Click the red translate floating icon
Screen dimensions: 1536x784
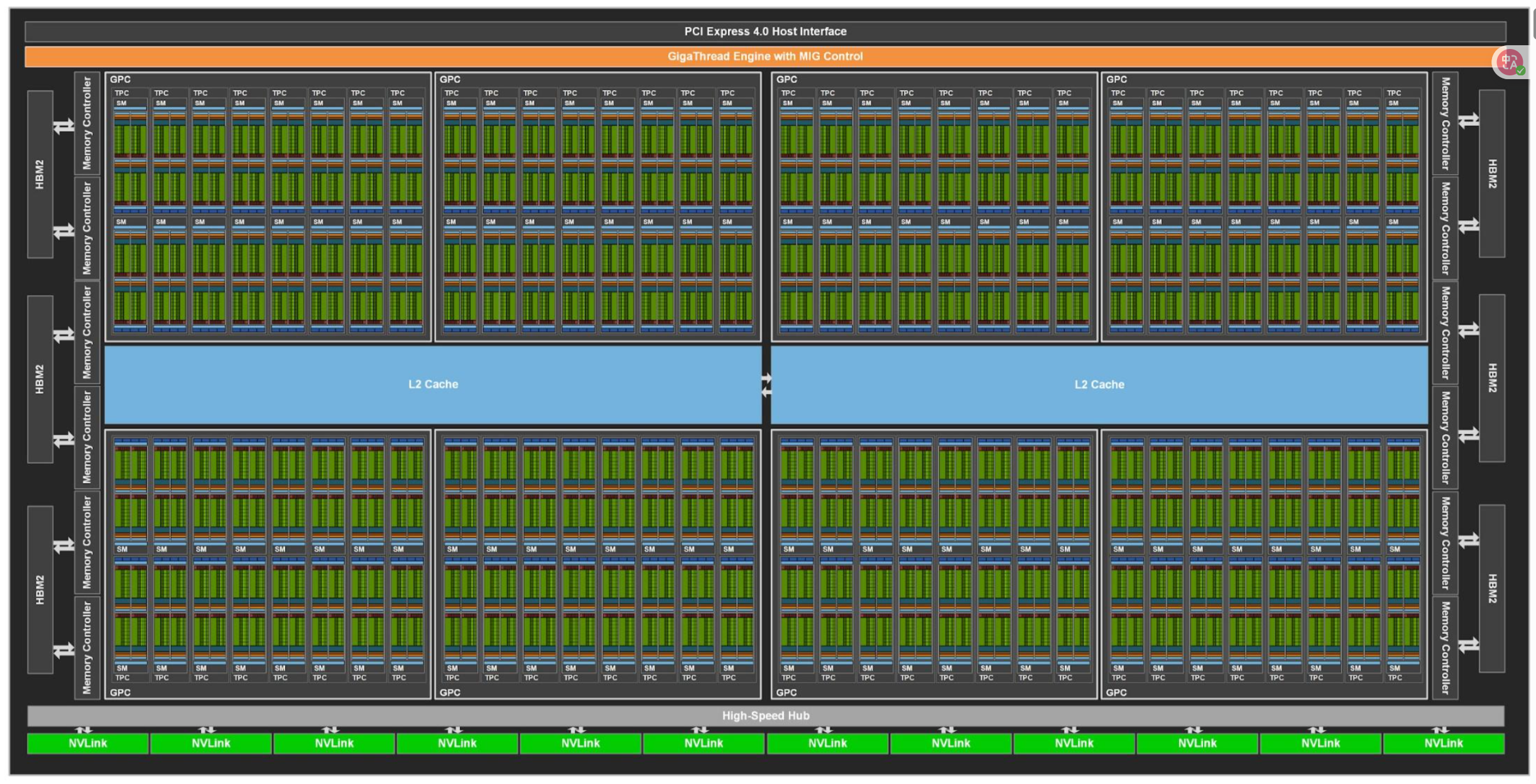(x=1510, y=62)
